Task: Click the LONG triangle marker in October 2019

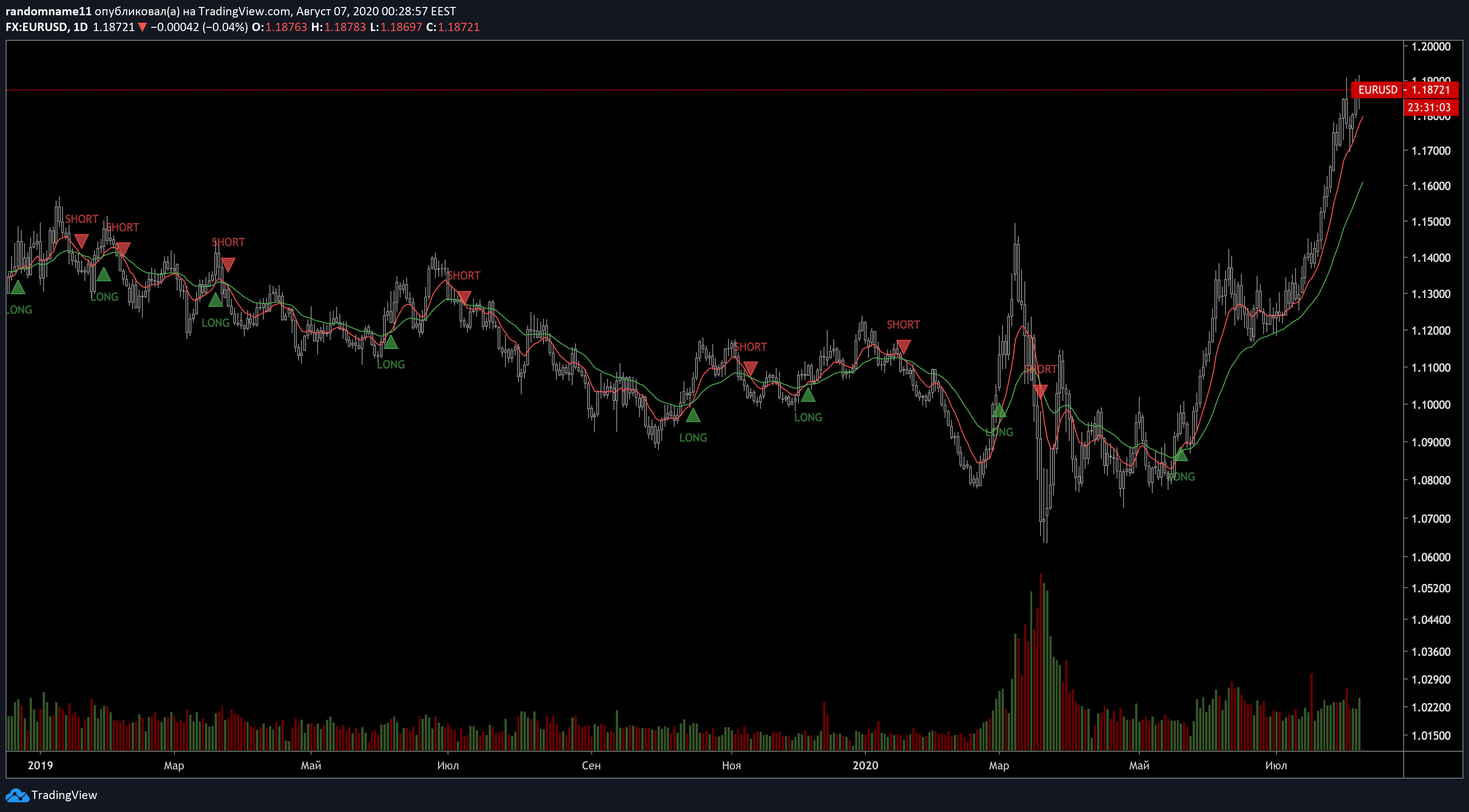Action: [693, 415]
